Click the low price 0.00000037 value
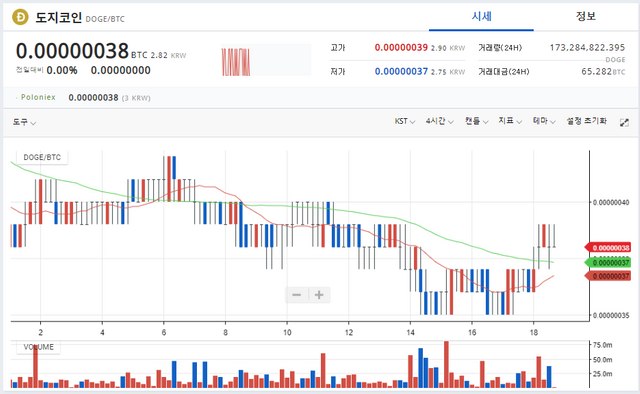Screen dimensions: 640x394 [401, 71]
